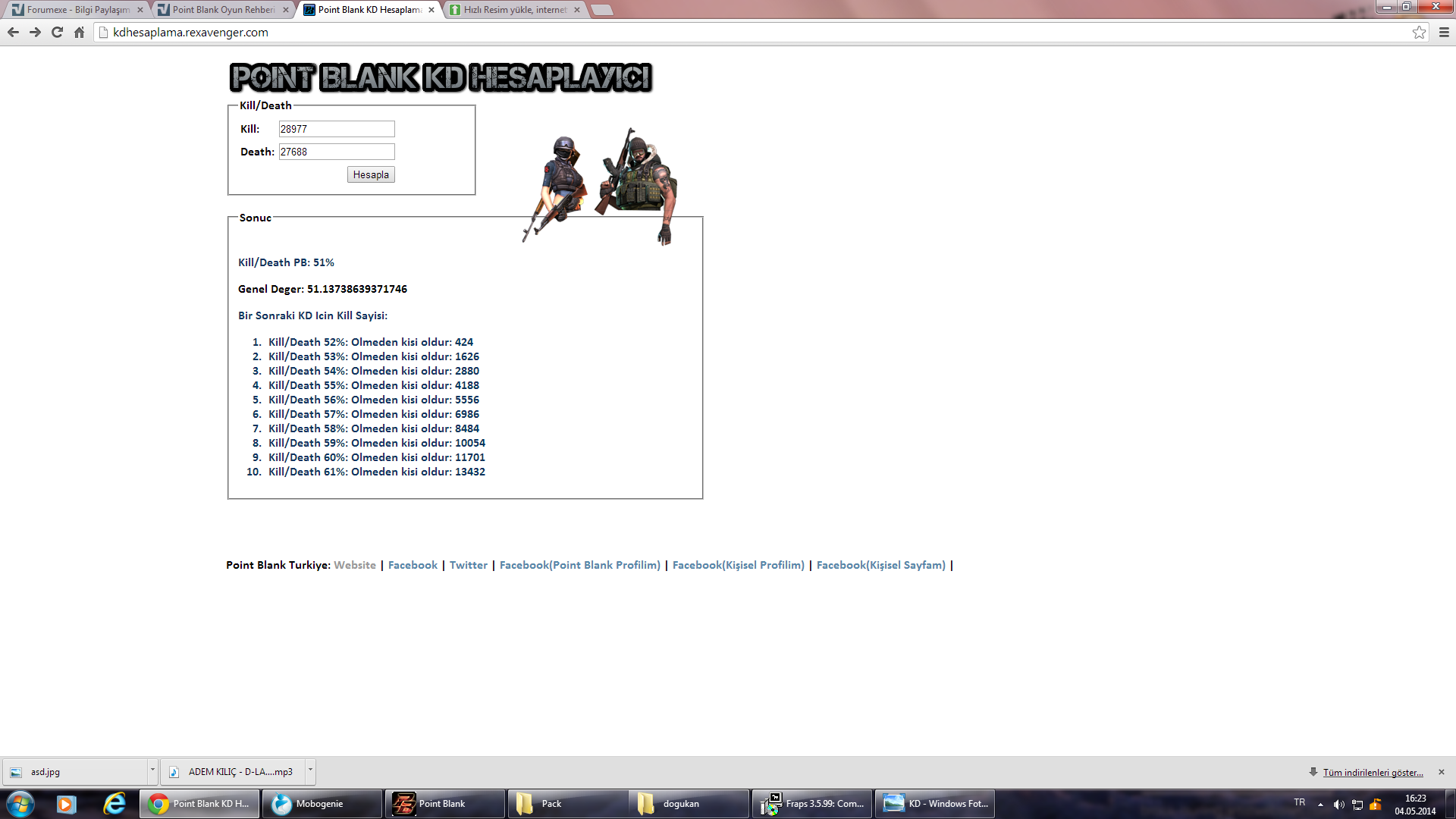Click the Hesapla button
This screenshot has width=1456, height=819.
coord(371,174)
